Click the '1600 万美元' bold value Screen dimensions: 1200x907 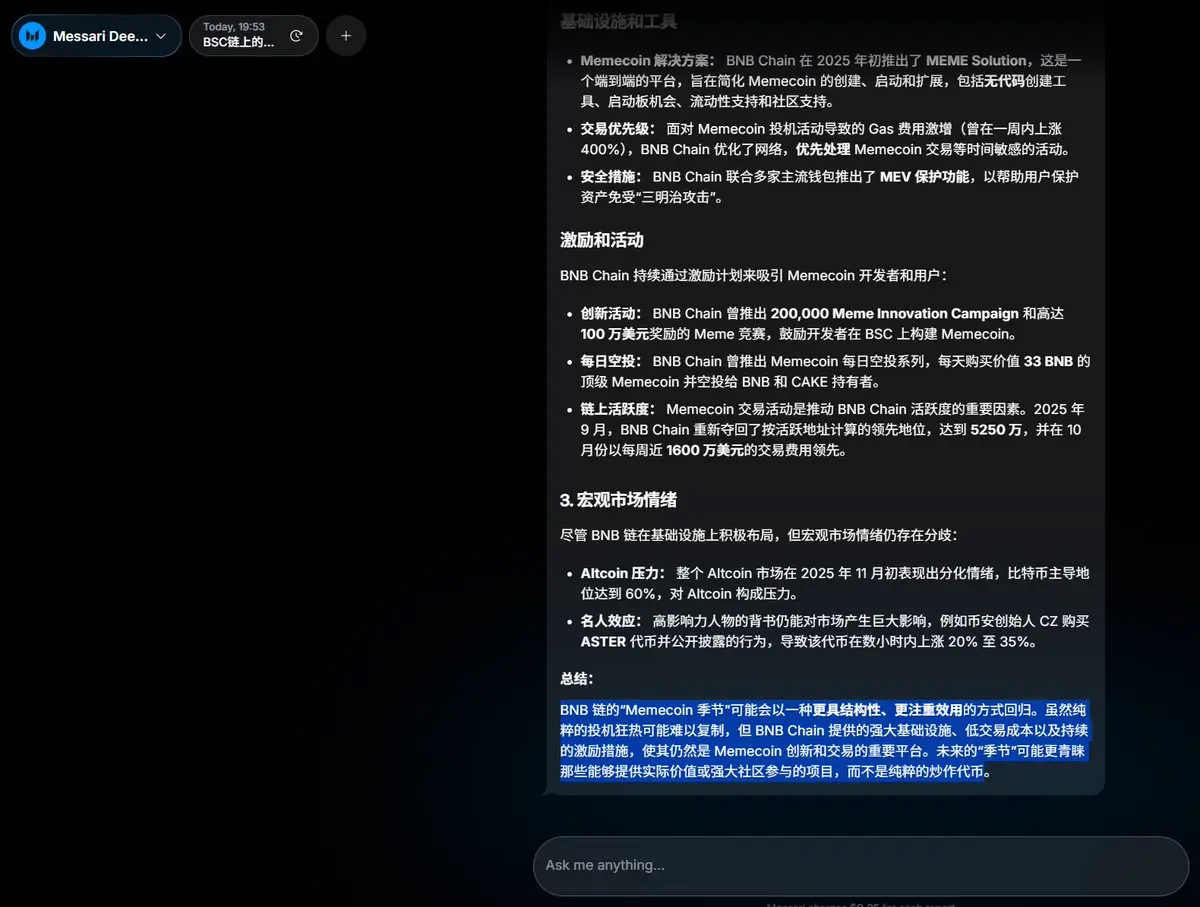pyautogui.click(x=707, y=451)
